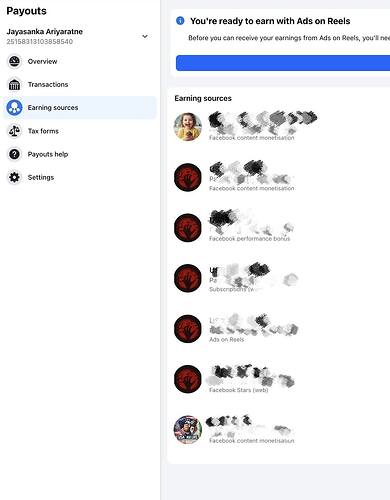Open the Ads on Reels earning source entry

tap(250, 329)
